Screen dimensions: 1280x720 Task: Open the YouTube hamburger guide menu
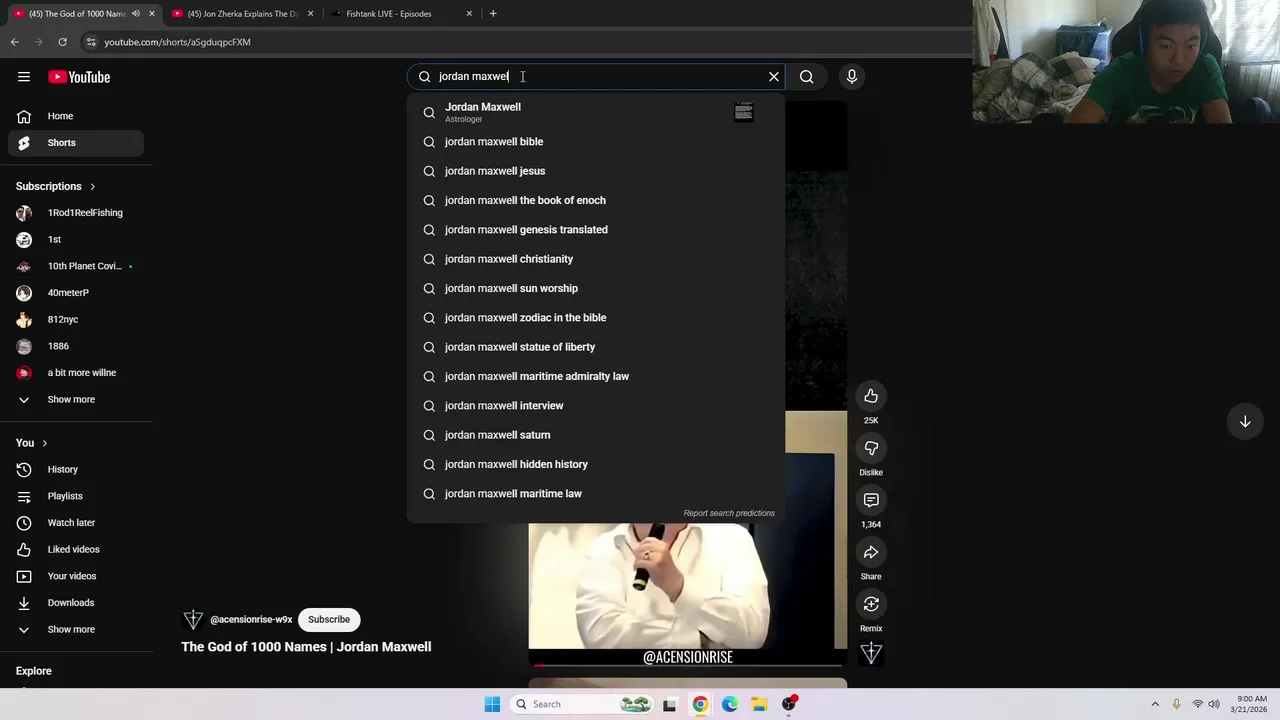click(x=23, y=77)
